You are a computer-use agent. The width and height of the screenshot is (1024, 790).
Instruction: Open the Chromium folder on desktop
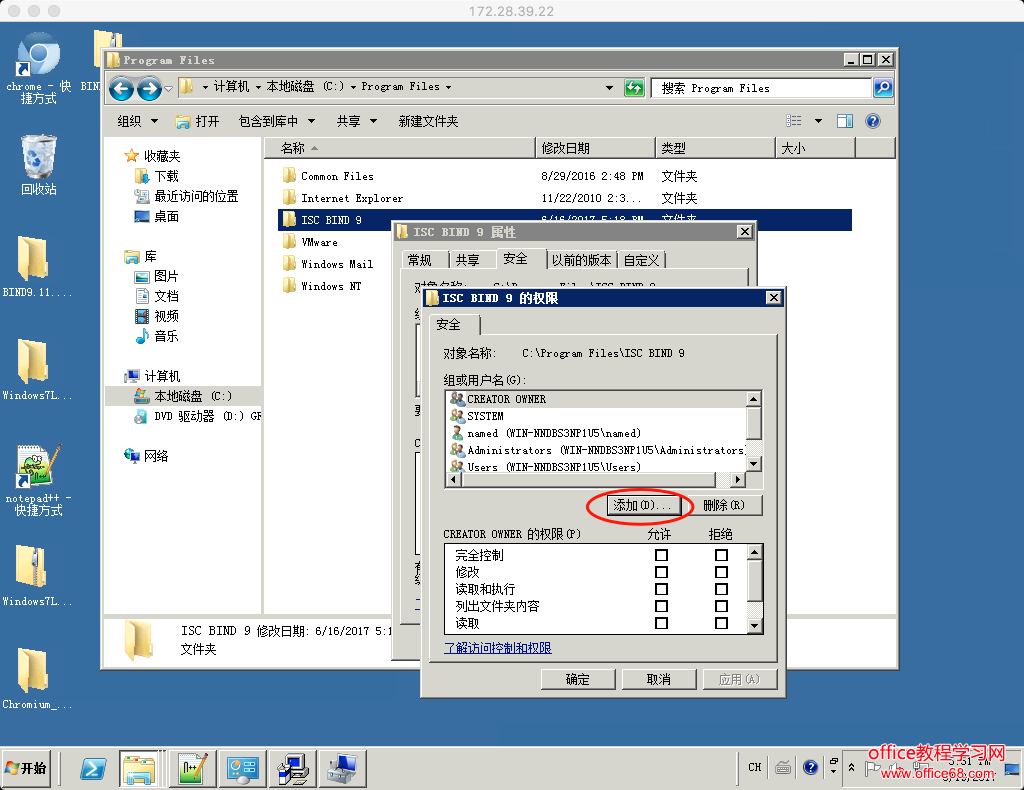[x=36, y=678]
